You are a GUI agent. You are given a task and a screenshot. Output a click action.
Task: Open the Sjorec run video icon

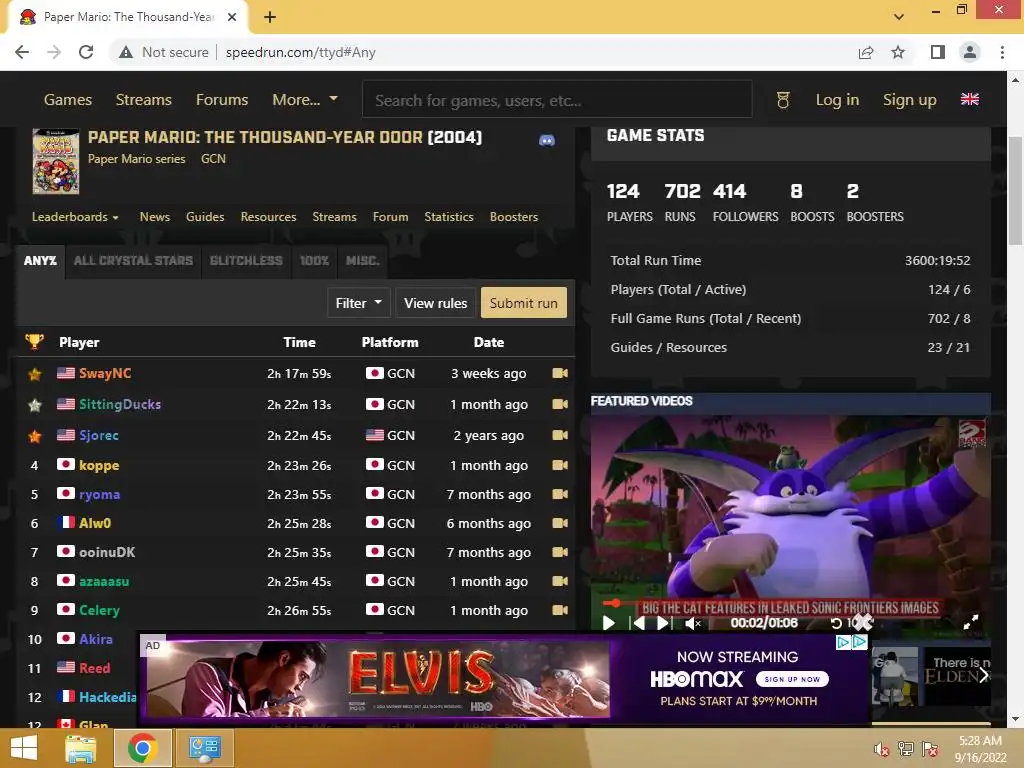[x=560, y=435]
